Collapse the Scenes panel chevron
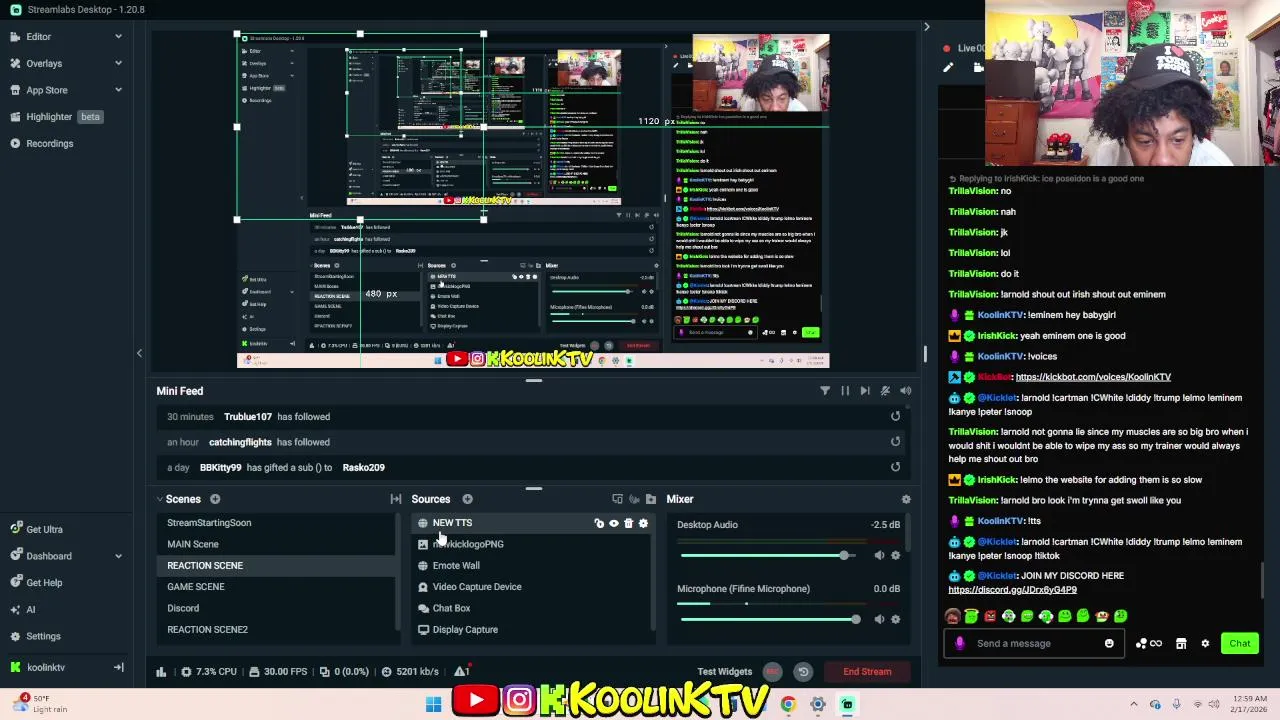Screen dimensions: 1280x720 coord(159,499)
